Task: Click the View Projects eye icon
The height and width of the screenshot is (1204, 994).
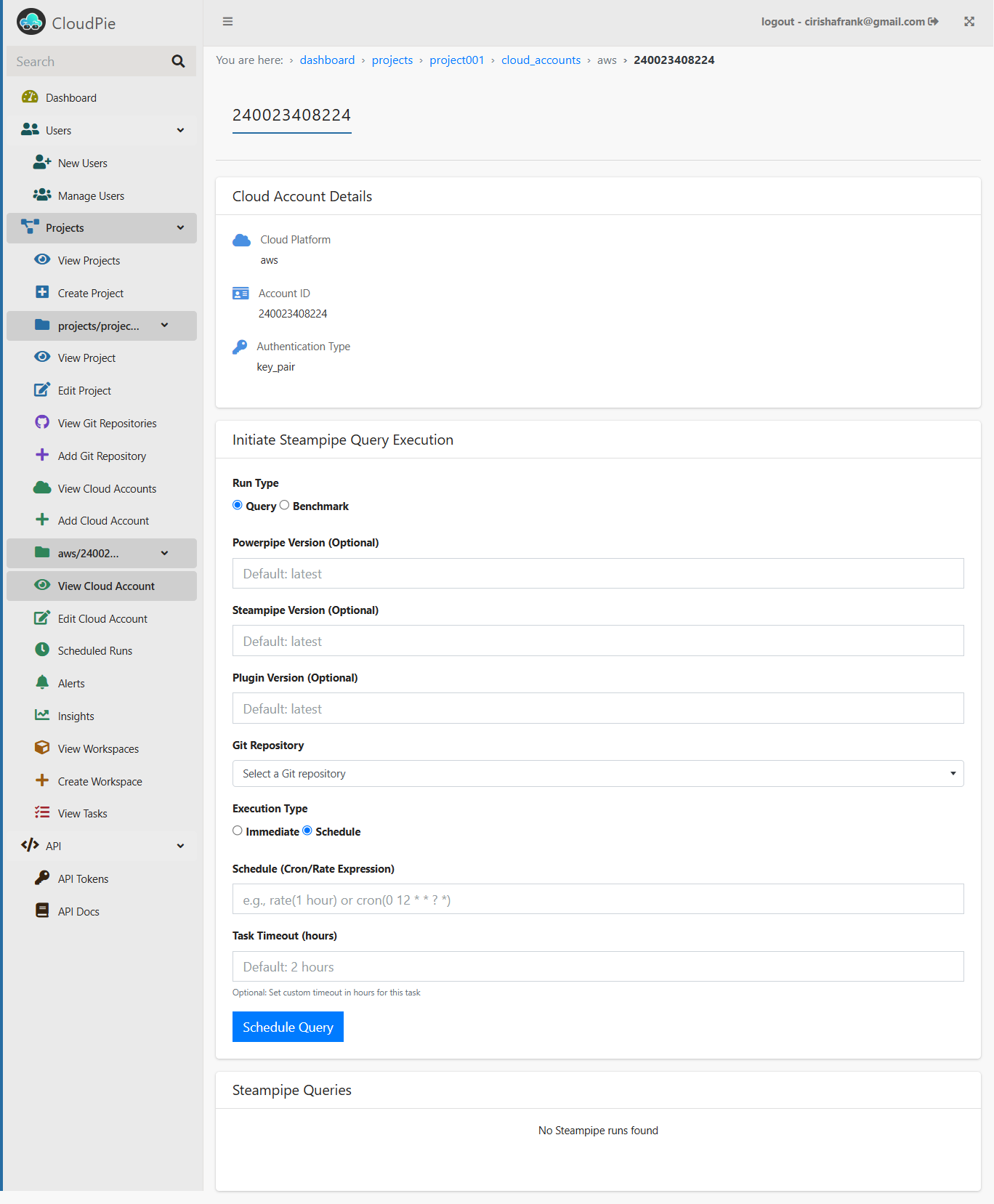Action: pos(42,259)
